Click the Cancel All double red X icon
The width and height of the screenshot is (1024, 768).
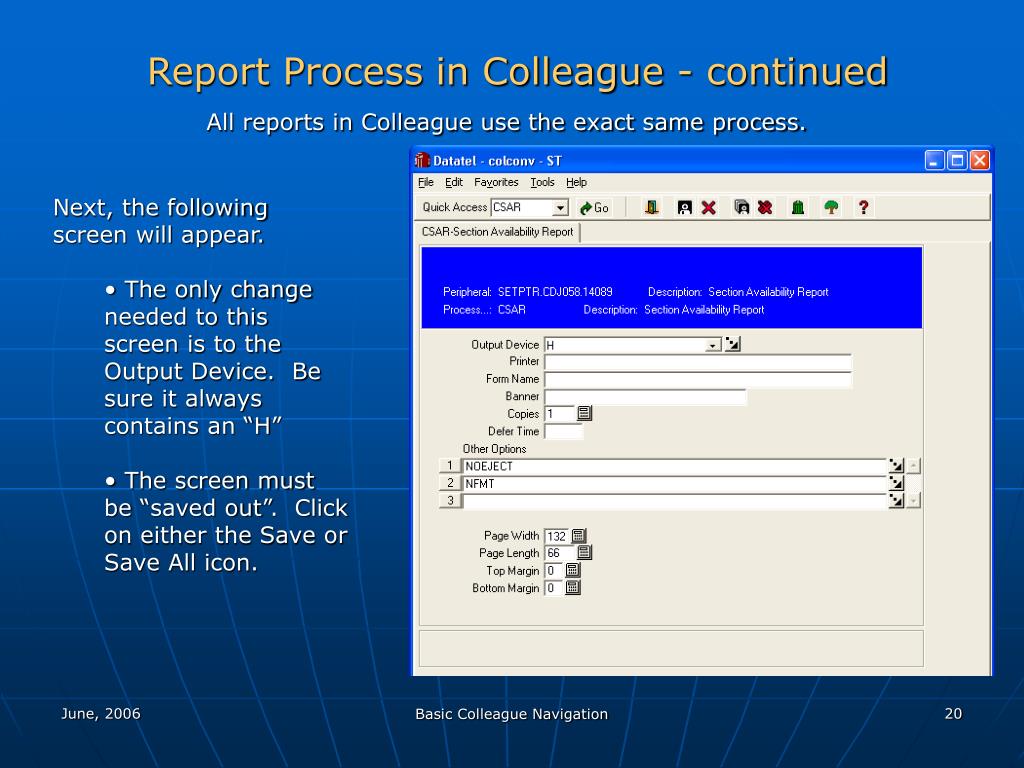click(765, 208)
